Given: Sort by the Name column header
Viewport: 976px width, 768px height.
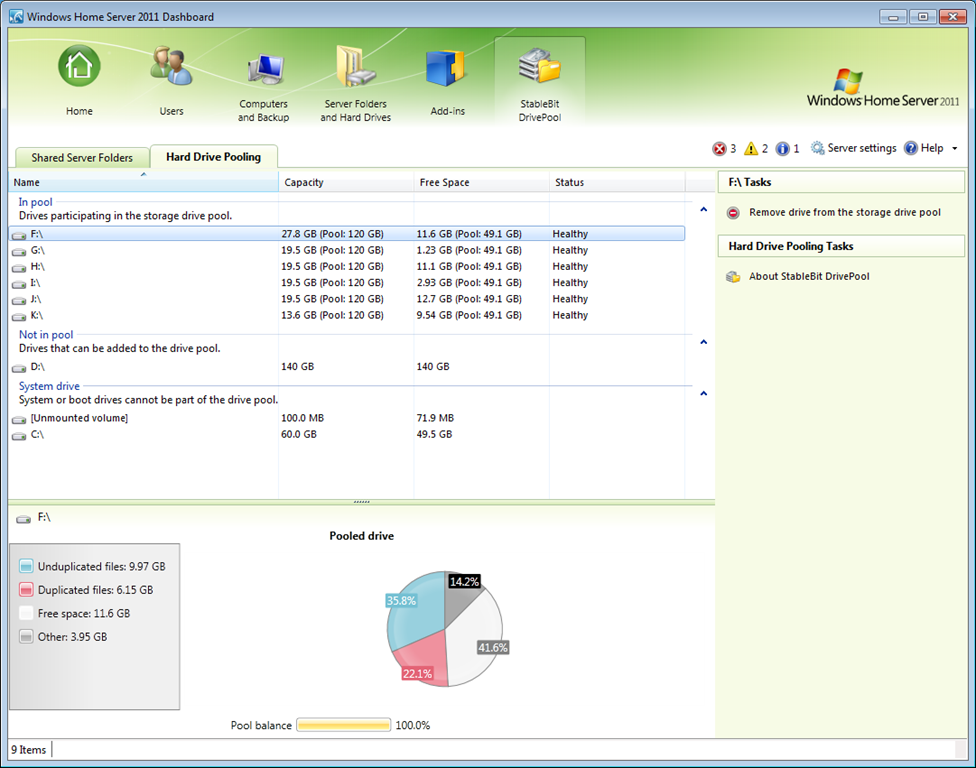Looking at the screenshot, I should point(143,182).
